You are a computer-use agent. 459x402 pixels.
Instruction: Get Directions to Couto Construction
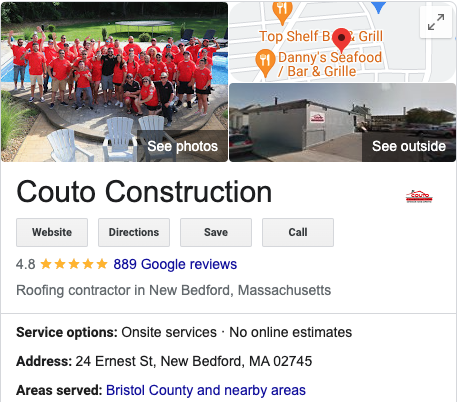[134, 232]
